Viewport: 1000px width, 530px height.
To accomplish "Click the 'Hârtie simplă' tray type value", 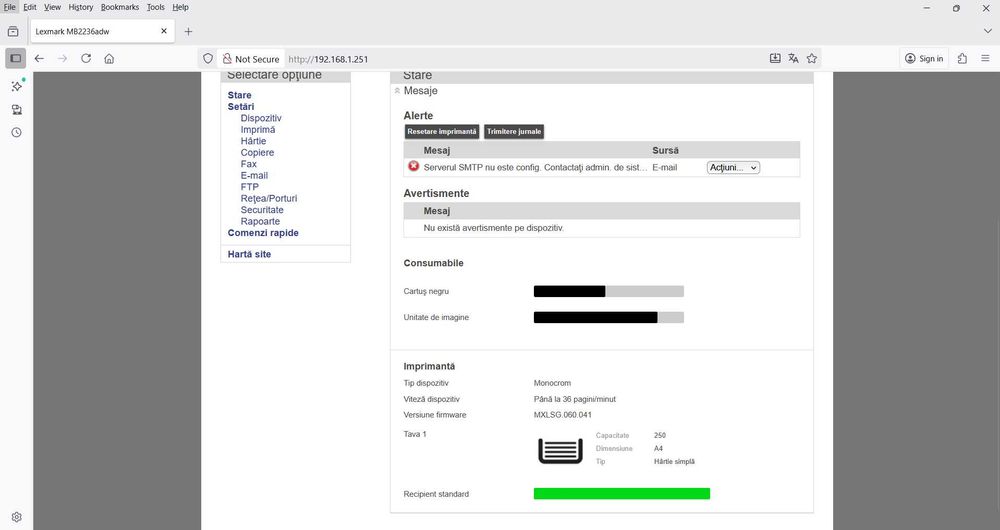I will (x=674, y=462).
